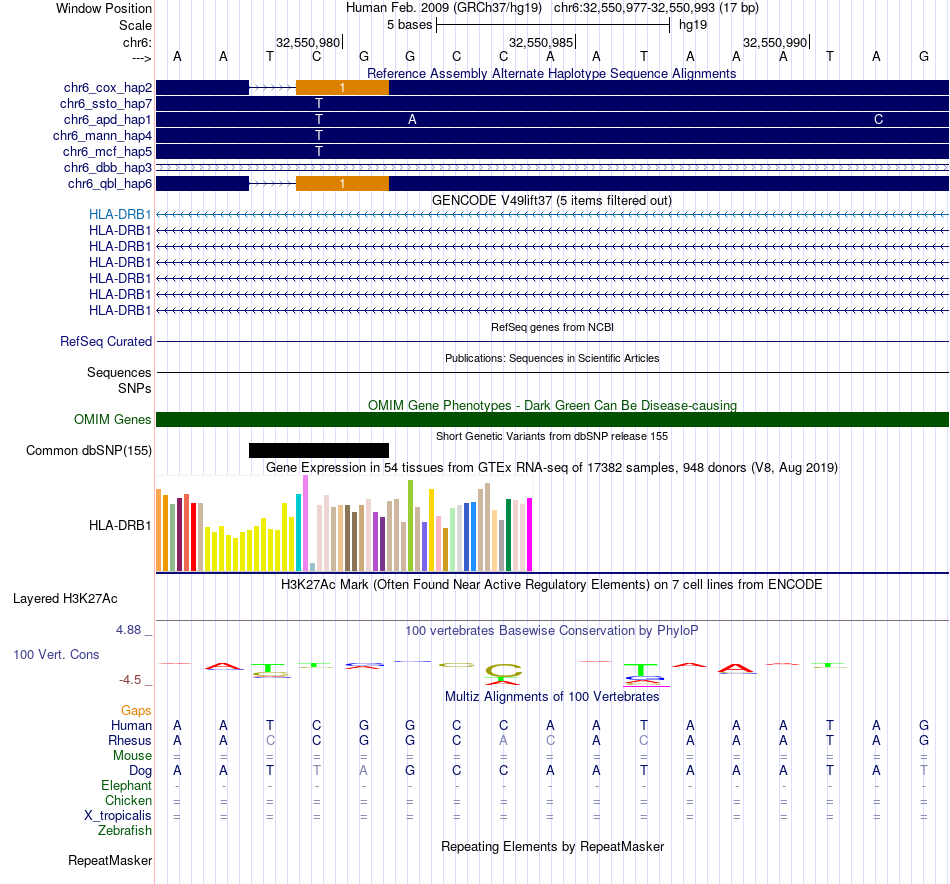Click the light-blue HLA-DRB1 transcript label
Viewport: 950px width, 884px height.
point(120,214)
